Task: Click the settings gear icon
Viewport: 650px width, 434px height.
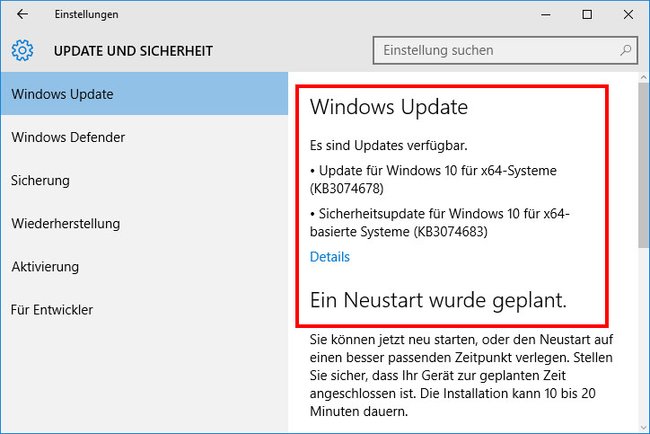Action: [22, 51]
